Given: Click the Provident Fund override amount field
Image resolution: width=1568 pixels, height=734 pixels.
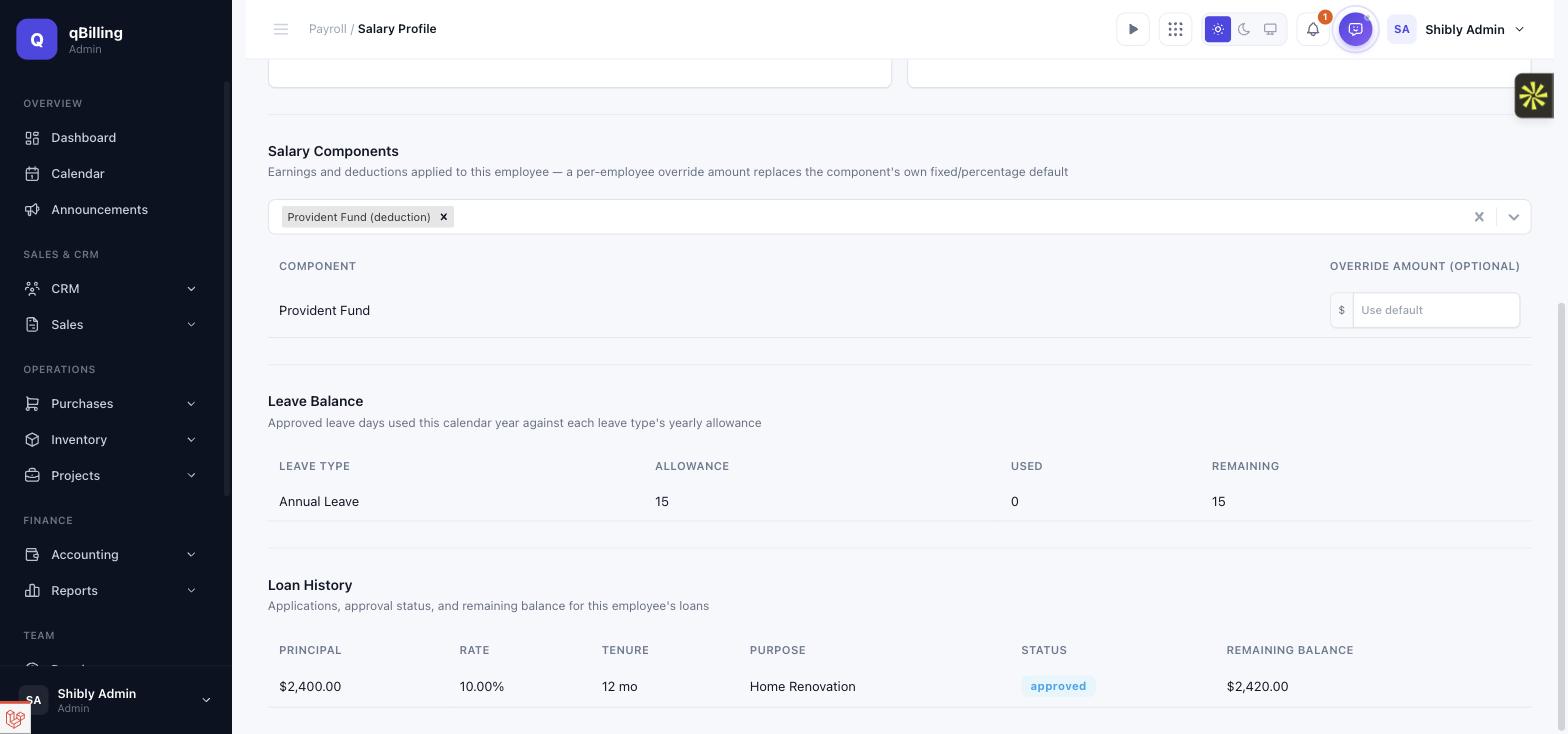Looking at the screenshot, I should tap(1435, 310).
